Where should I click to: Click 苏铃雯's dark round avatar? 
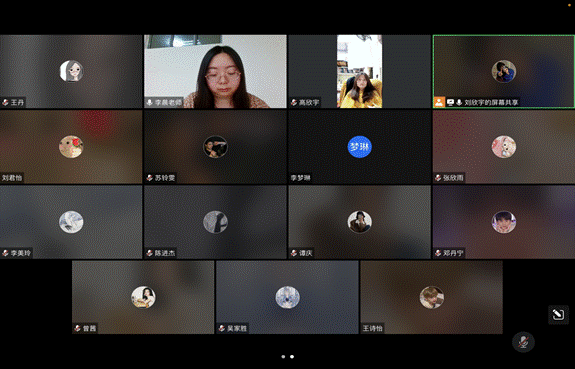tap(215, 147)
